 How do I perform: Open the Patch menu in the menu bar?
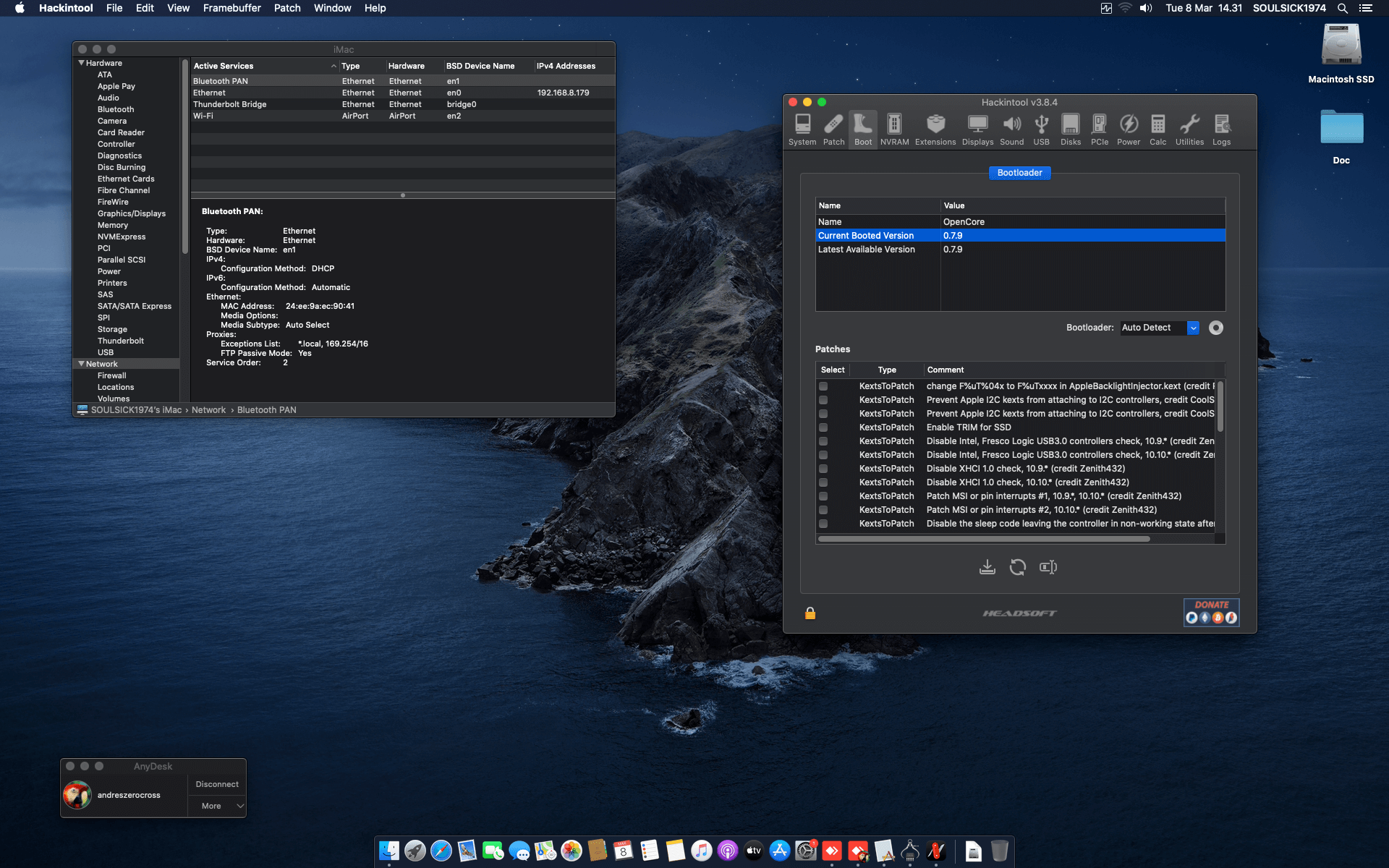287,8
